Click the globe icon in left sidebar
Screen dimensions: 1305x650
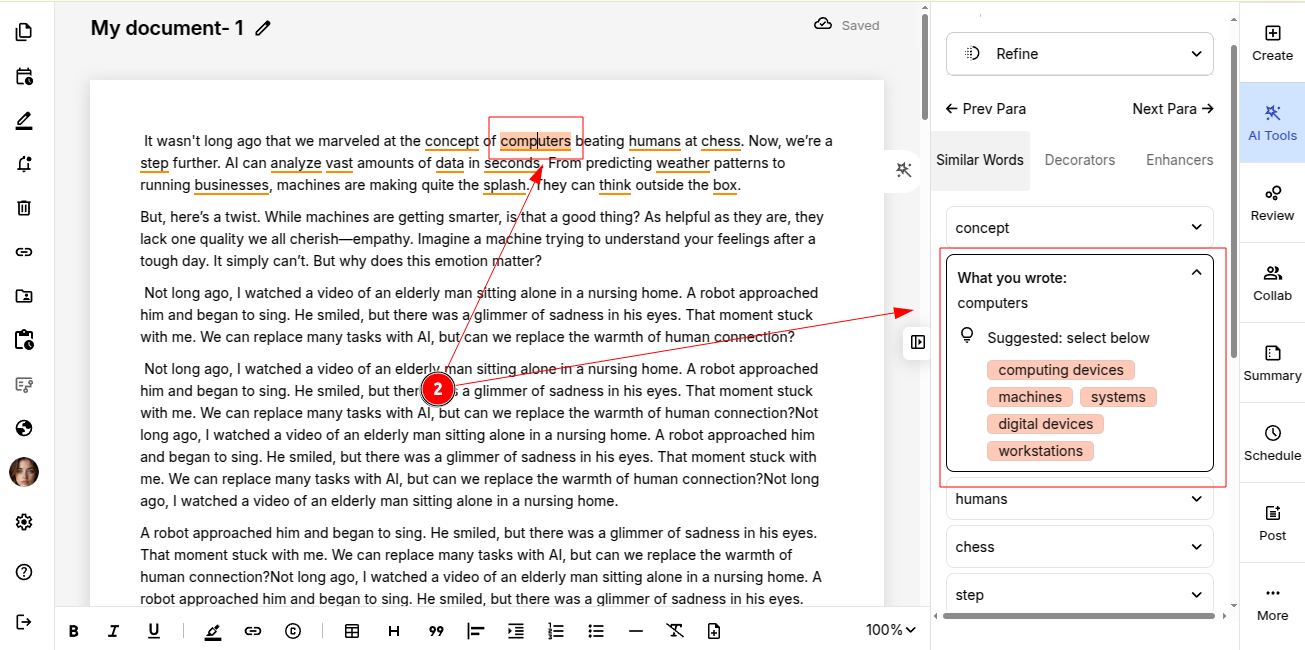24,428
